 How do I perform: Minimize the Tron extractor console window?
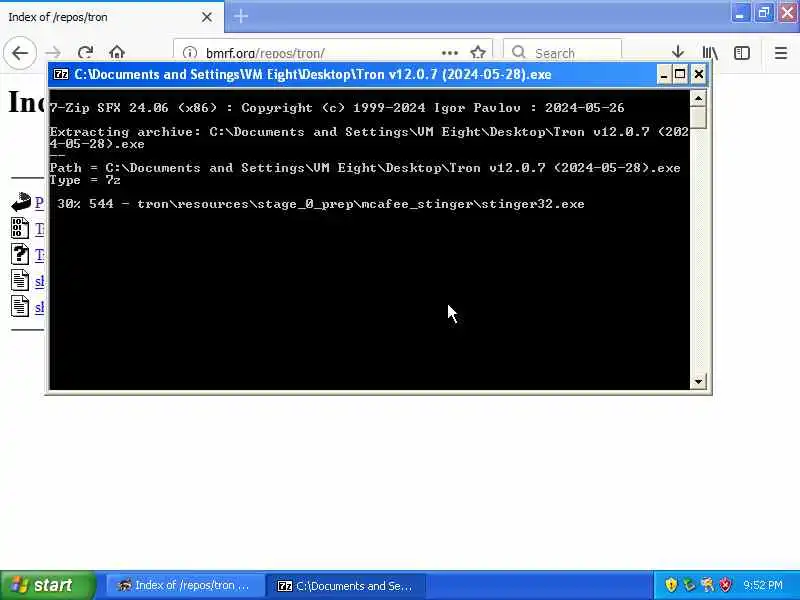pyautogui.click(x=663, y=74)
